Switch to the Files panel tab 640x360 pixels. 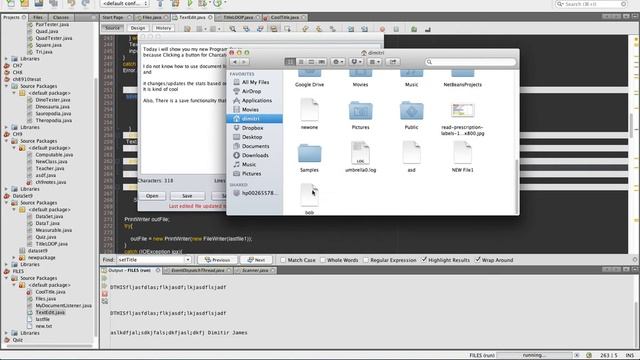[x=38, y=18]
